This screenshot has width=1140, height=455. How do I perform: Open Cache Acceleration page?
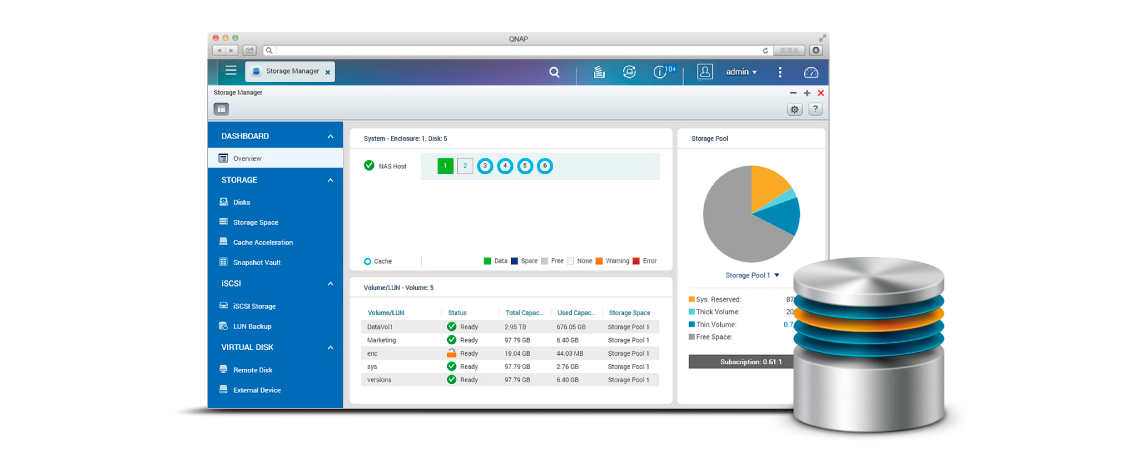coord(262,242)
